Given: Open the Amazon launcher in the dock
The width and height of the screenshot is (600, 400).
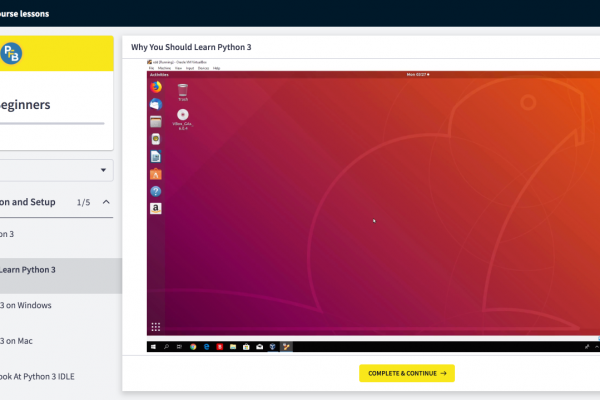Looking at the screenshot, I should click(x=156, y=209).
